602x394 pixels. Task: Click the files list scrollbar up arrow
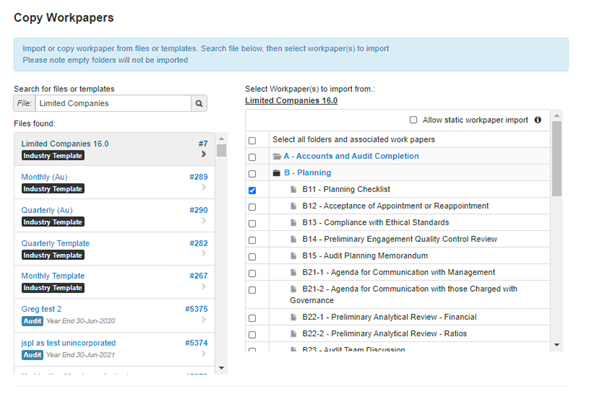(x=222, y=139)
